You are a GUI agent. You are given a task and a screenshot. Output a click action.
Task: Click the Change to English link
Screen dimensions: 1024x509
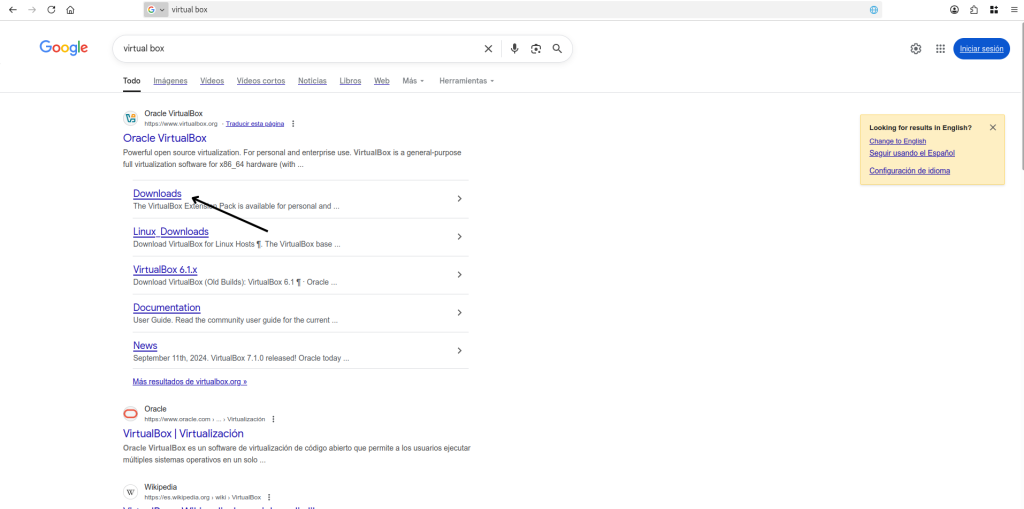[x=897, y=141]
